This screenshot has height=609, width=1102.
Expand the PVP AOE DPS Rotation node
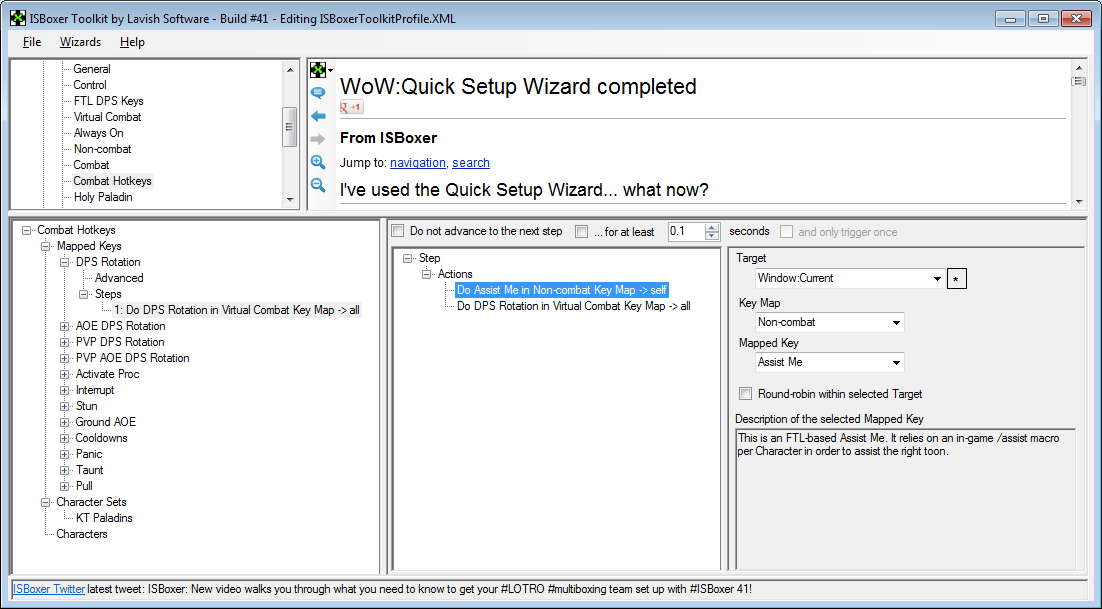click(x=65, y=358)
